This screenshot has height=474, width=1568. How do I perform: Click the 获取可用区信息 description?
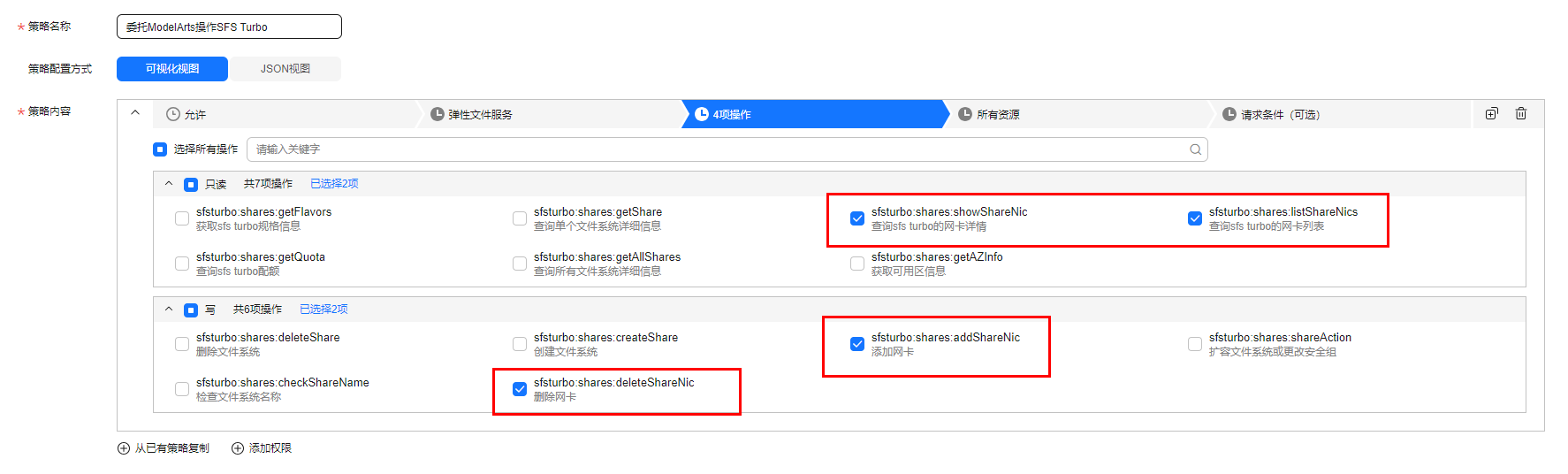(909, 271)
